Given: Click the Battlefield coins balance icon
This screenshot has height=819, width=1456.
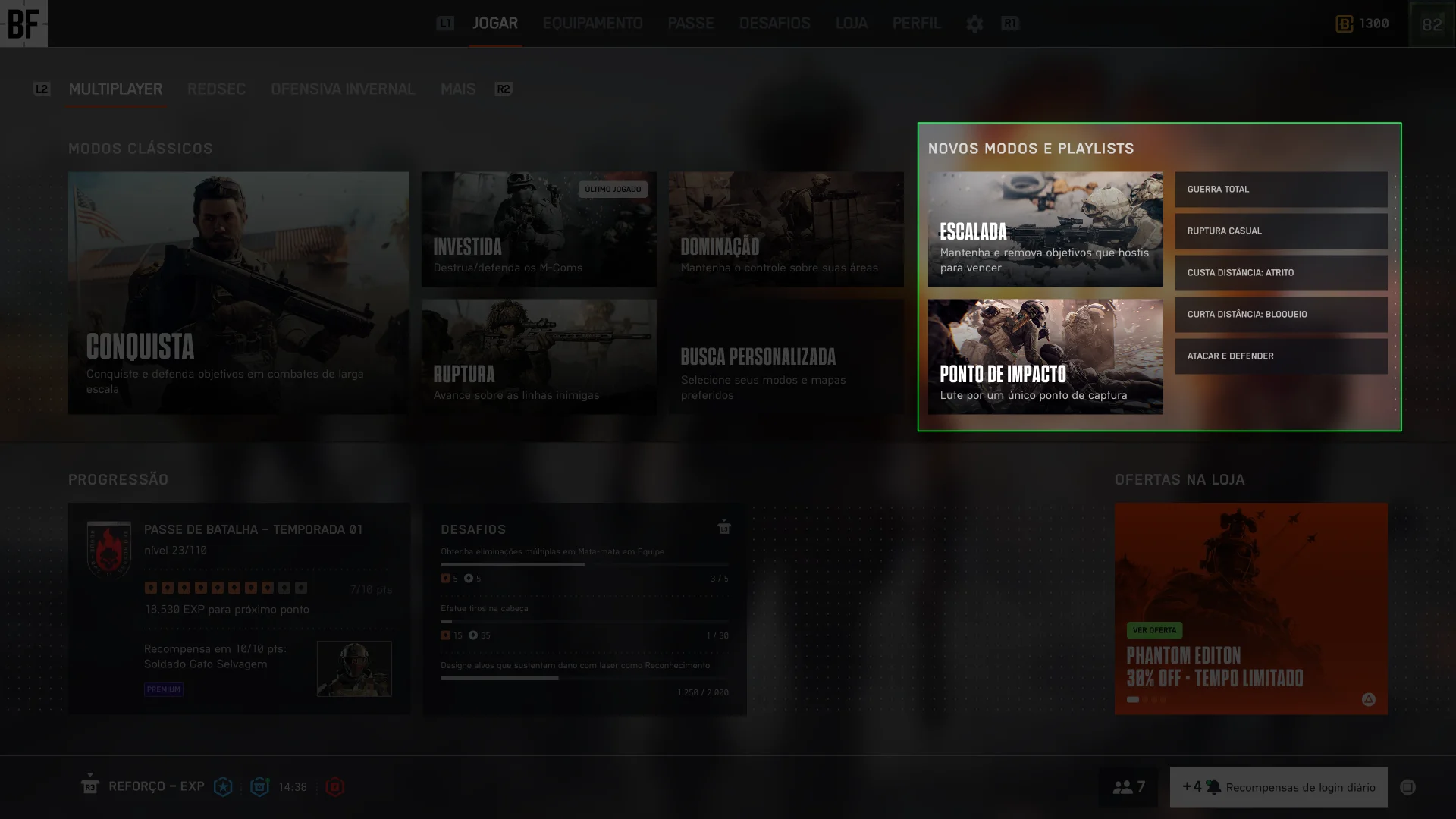Looking at the screenshot, I should [x=1344, y=24].
